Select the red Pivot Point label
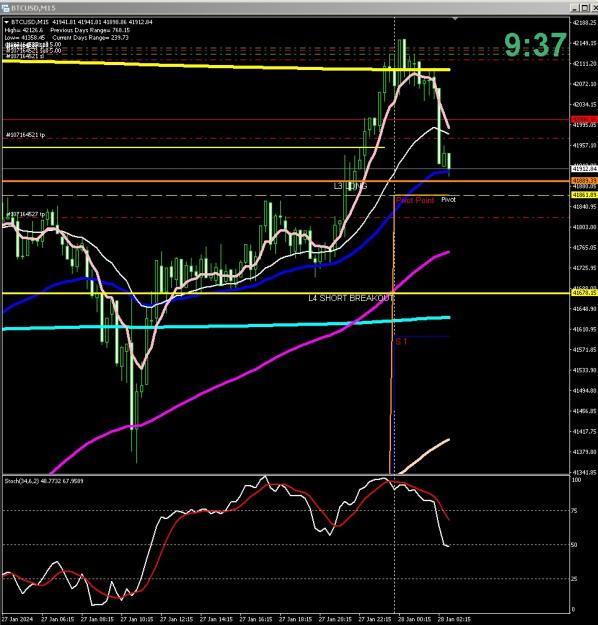598x625 pixels. [415, 200]
